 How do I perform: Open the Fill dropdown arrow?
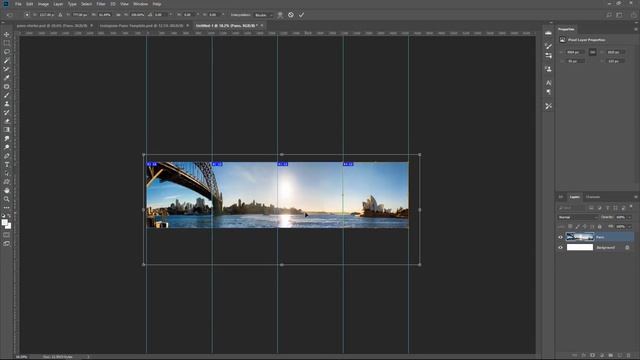click(x=629, y=227)
